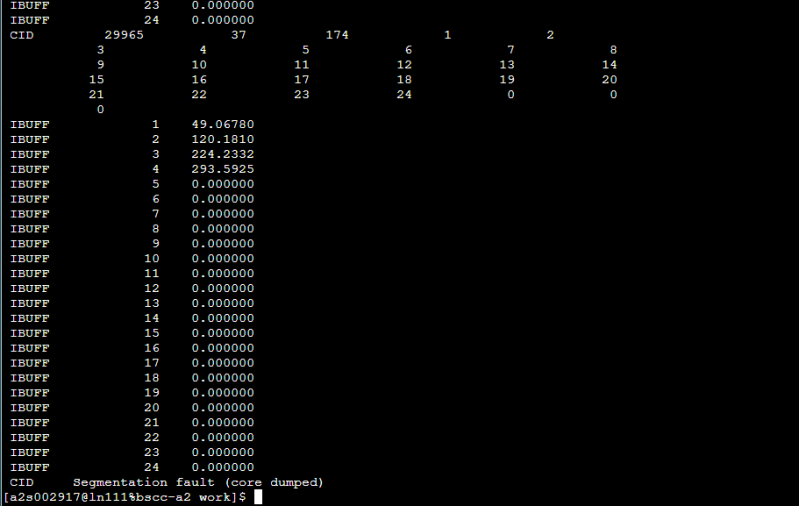This screenshot has height=506, width=799.
Task: Click the IBUFF value 120.1810
Action: [x=222, y=139]
